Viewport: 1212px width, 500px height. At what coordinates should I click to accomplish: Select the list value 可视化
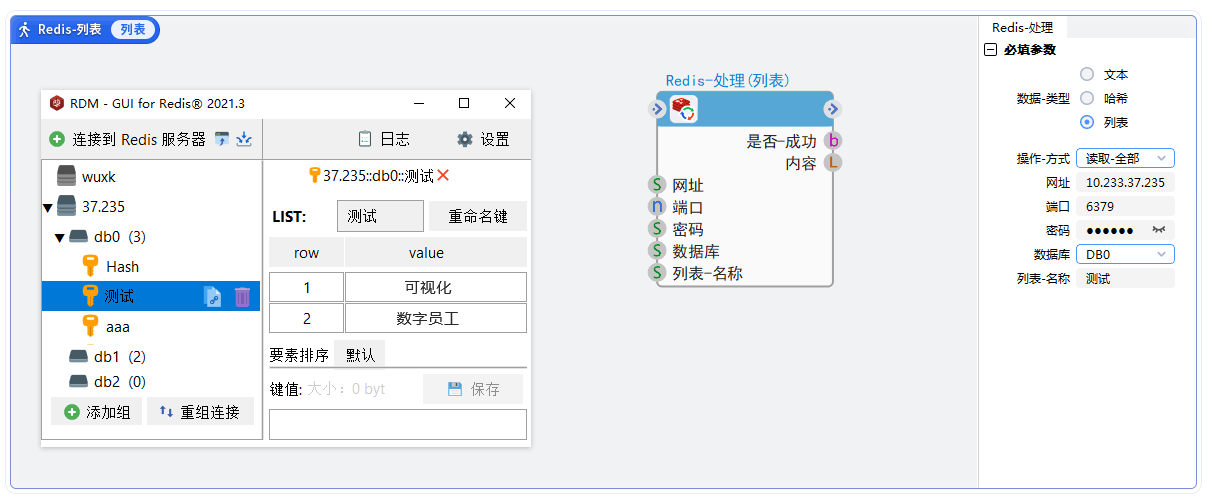(436, 287)
